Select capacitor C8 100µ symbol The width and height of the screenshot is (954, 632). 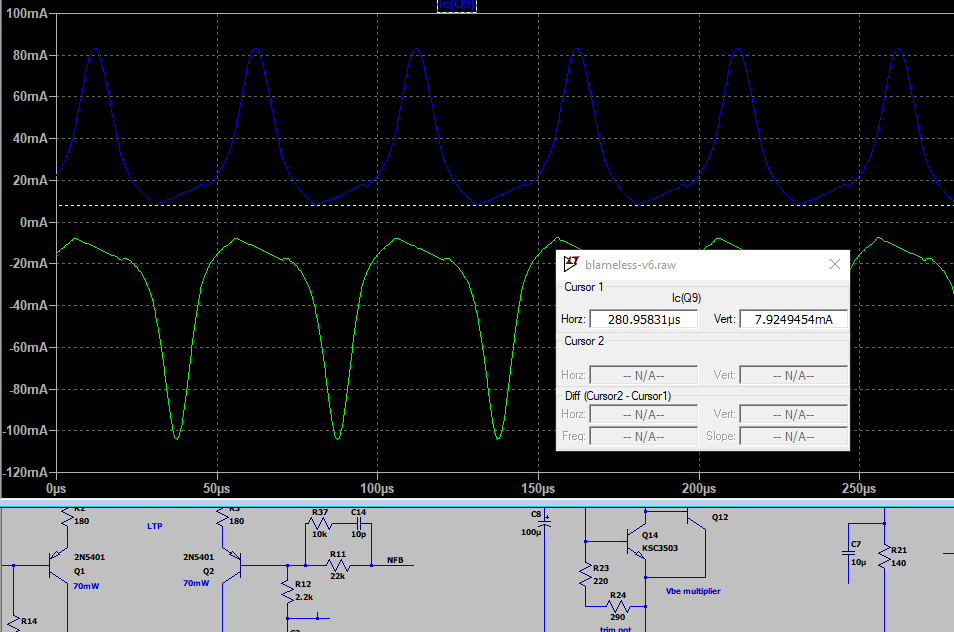tap(545, 523)
